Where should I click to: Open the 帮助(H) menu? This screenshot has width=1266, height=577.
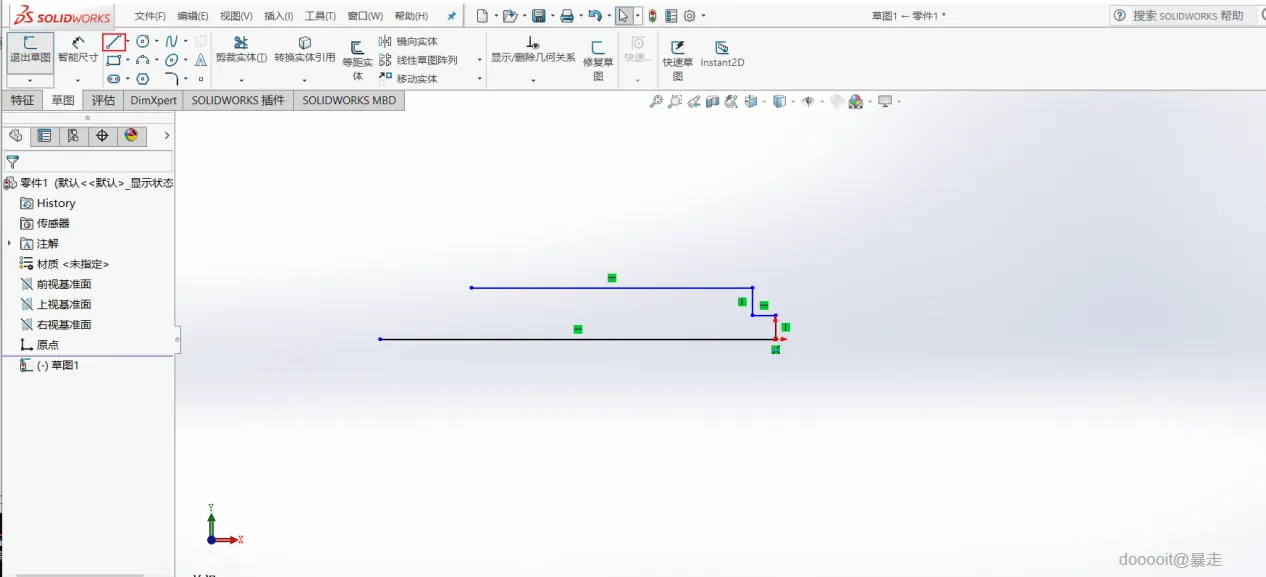pos(411,16)
